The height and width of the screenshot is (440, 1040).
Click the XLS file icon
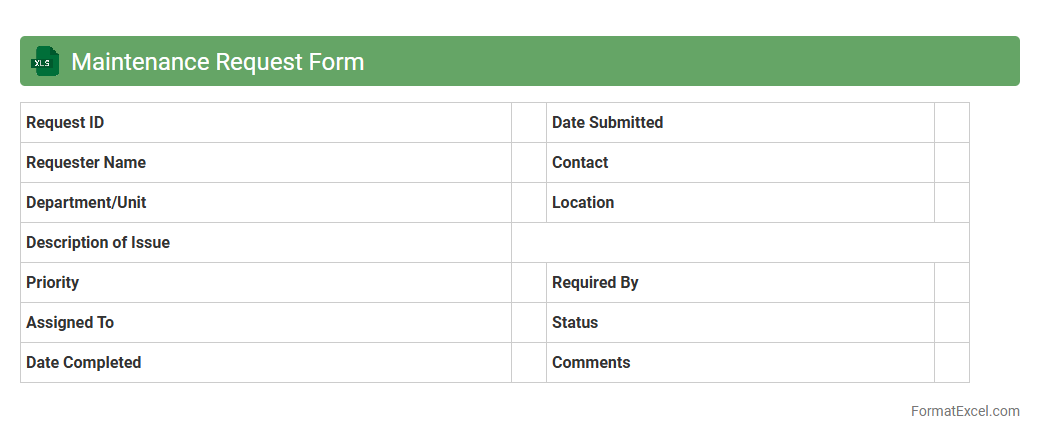tap(45, 61)
